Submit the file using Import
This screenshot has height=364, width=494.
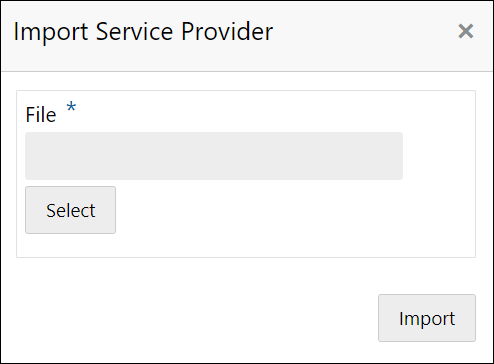click(427, 318)
